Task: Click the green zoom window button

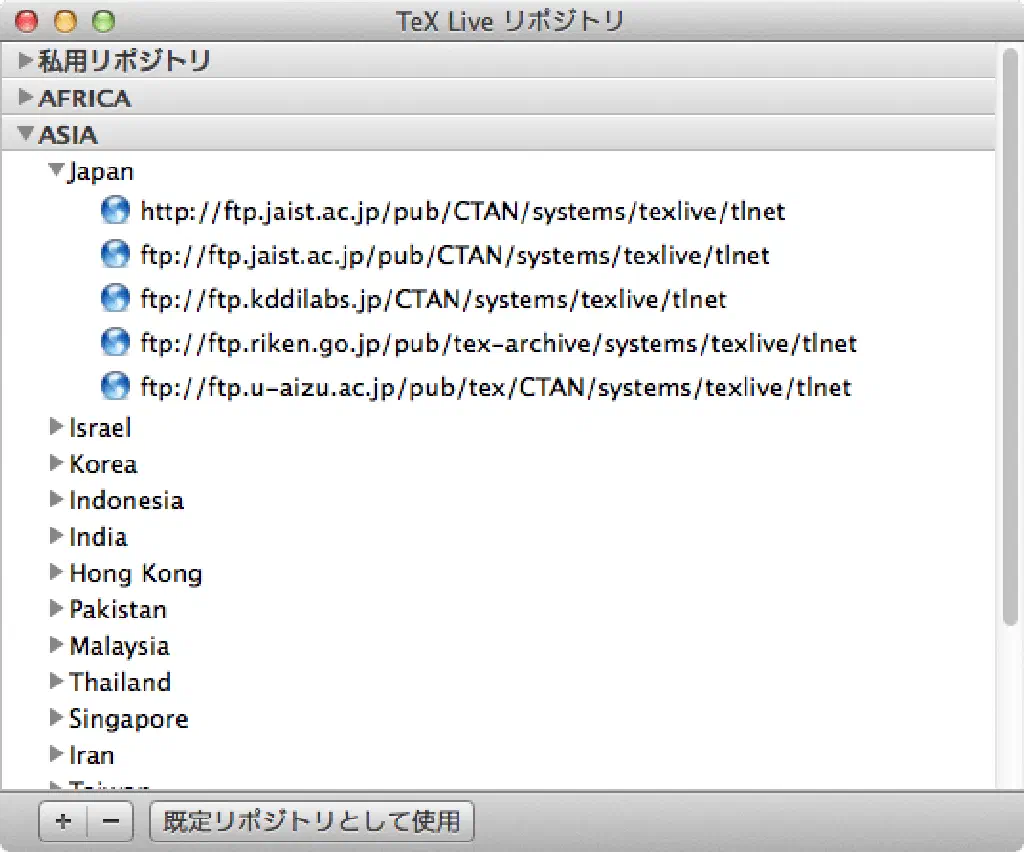Action: click(103, 20)
